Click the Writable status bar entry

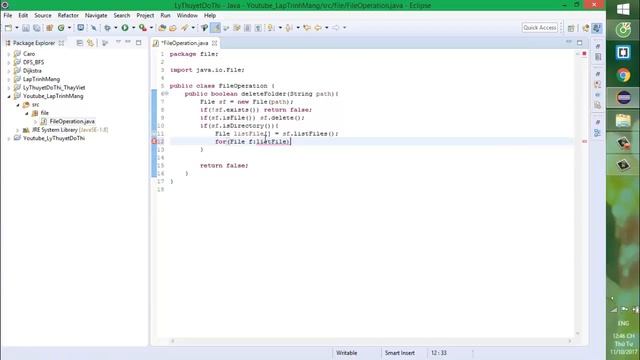coord(347,353)
